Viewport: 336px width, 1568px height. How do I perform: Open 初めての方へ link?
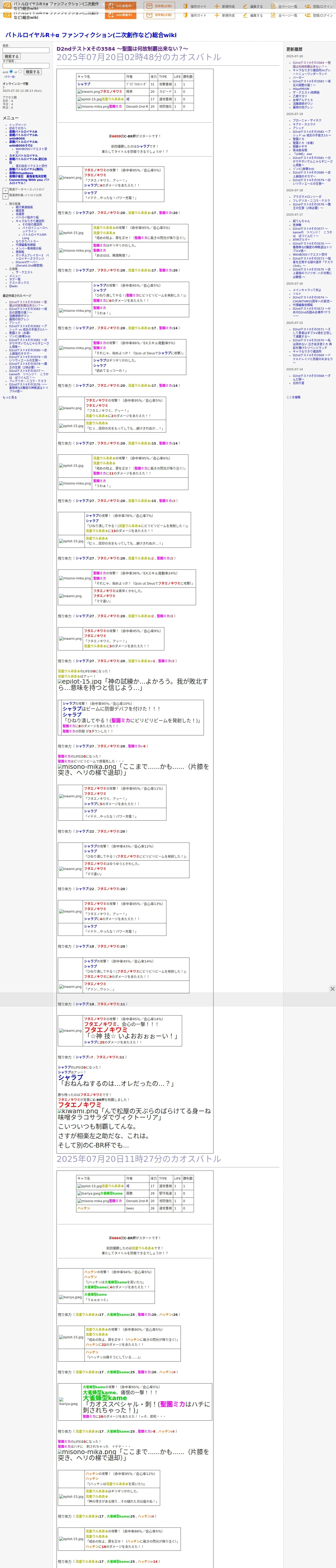click(18, 128)
